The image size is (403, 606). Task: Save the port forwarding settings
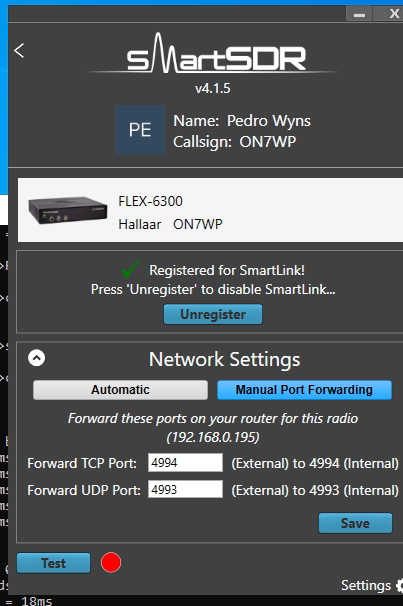point(355,523)
